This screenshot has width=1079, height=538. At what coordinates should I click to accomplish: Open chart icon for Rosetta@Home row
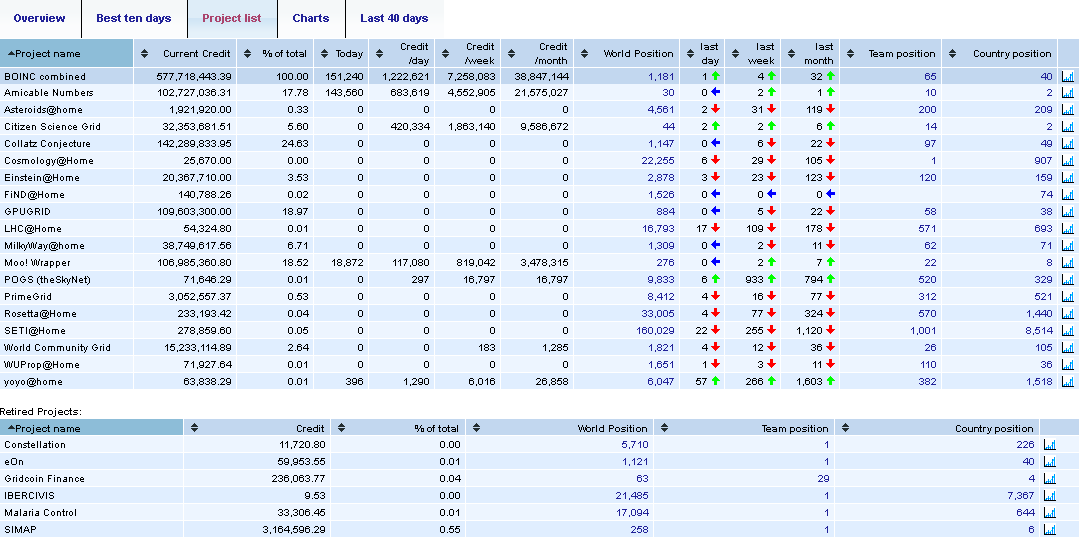pyautogui.click(x=1067, y=314)
